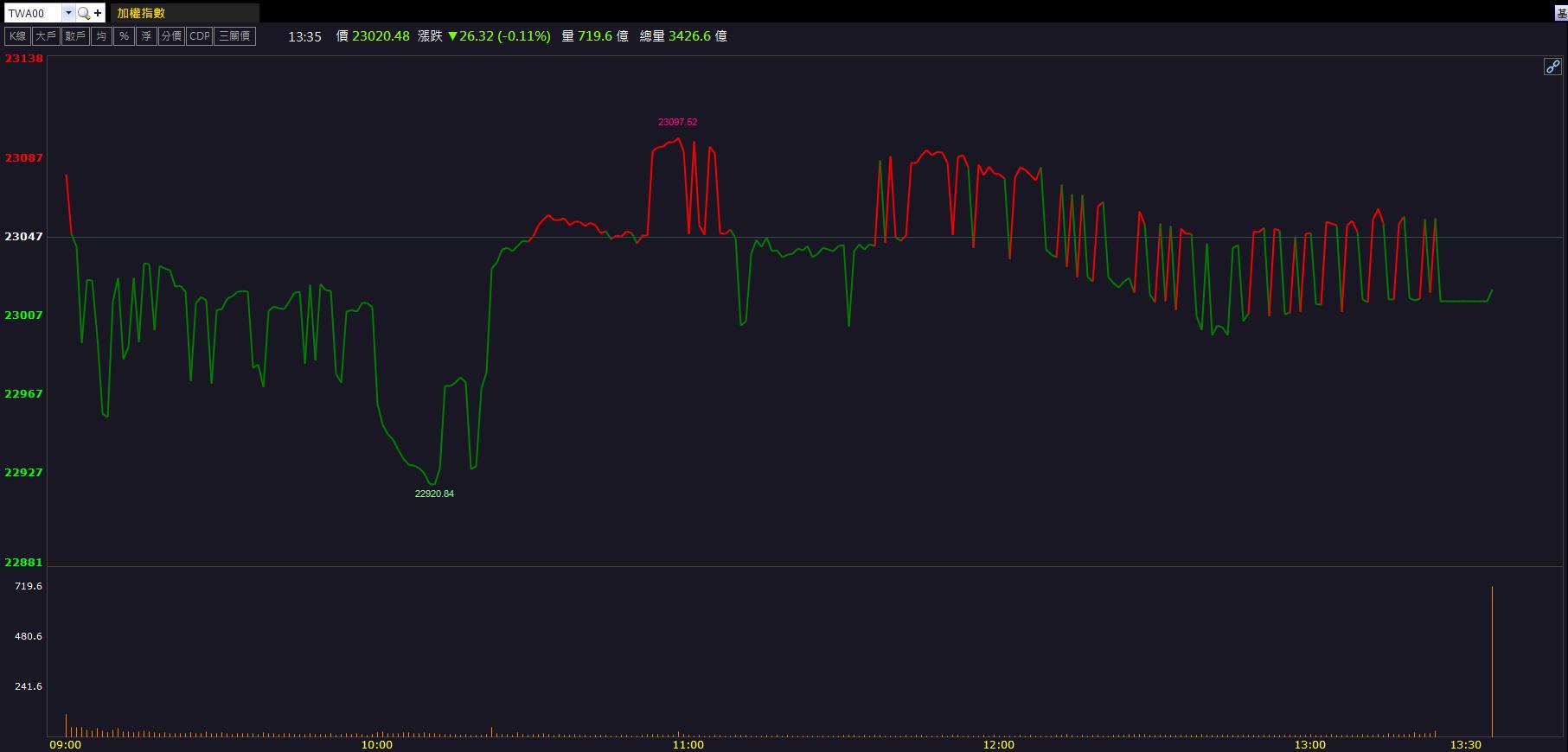This screenshot has width=1568, height=752.
Task: Open the TWA00 symbol dropdown arrow
Action: coord(68,13)
